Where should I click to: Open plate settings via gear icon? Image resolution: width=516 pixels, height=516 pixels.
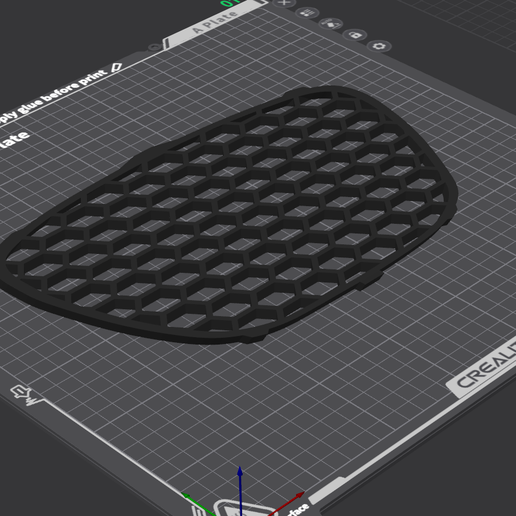[x=380, y=46]
